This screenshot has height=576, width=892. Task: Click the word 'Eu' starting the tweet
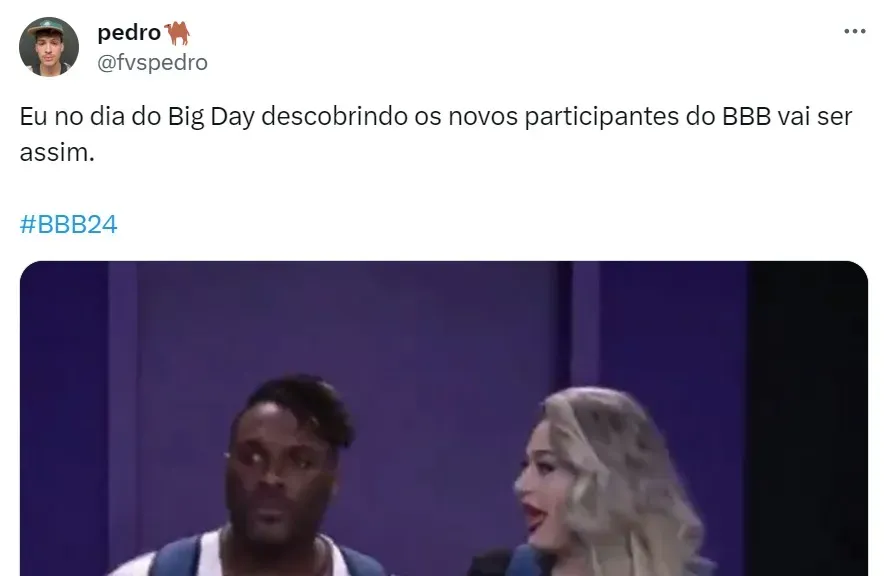[x=34, y=117]
